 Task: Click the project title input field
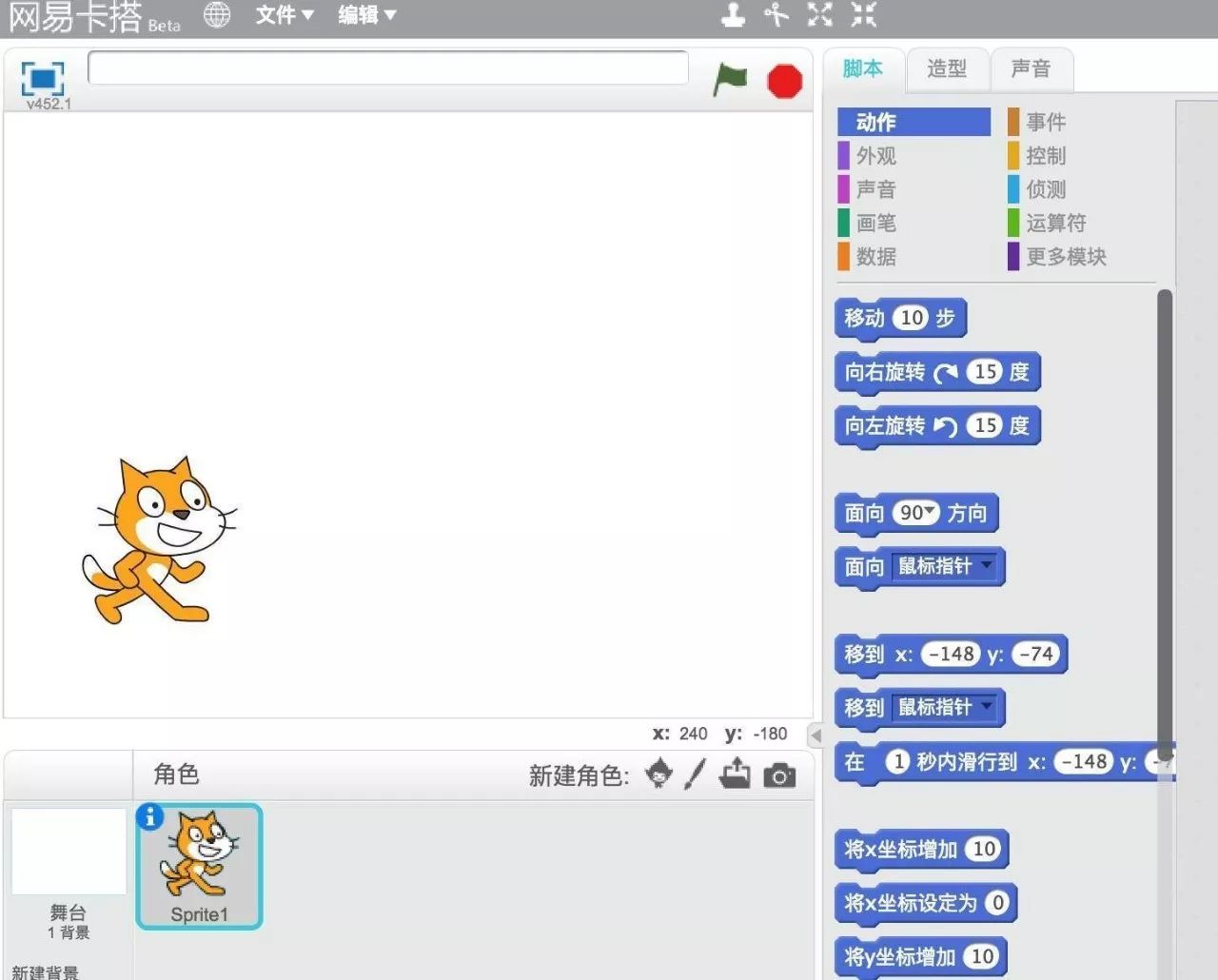(x=388, y=68)
